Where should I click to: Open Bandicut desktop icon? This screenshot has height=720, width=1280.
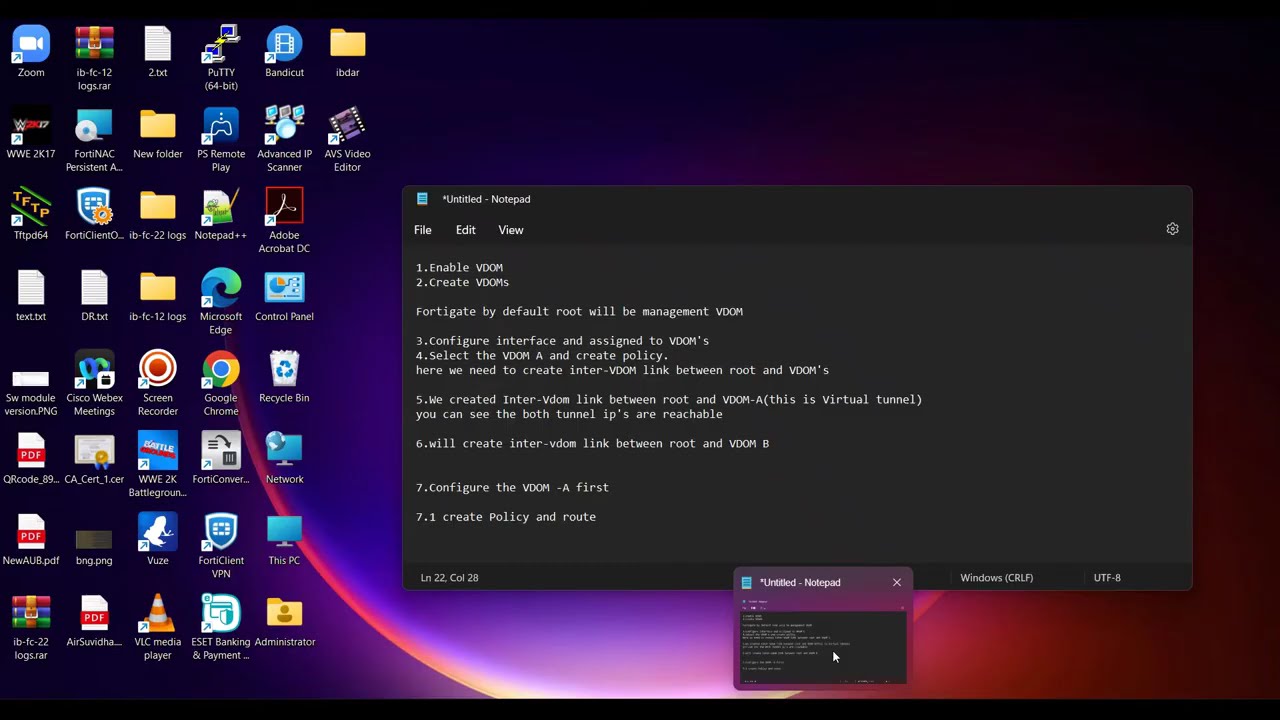point(284,53)
